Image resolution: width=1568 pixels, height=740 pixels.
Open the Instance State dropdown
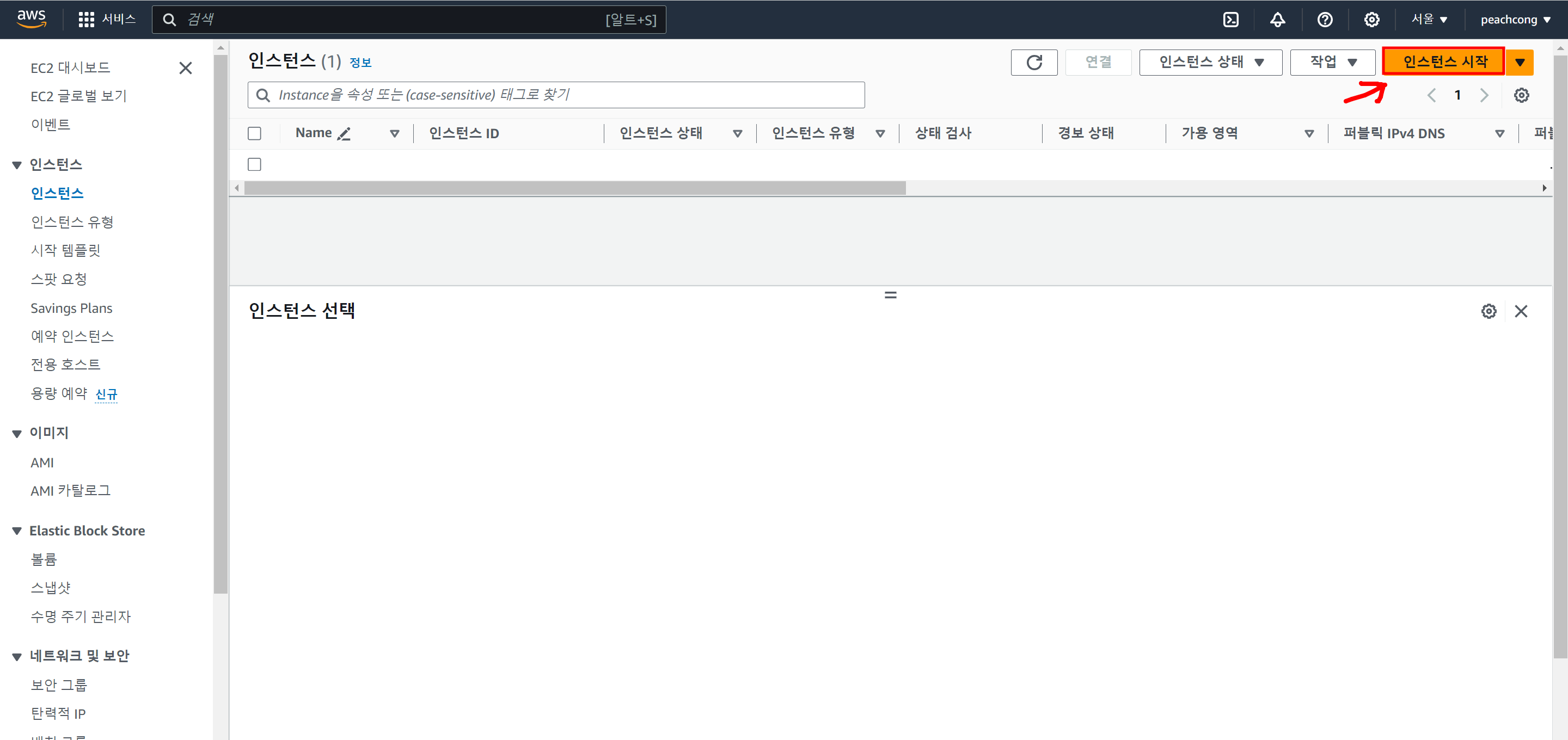1210,62
